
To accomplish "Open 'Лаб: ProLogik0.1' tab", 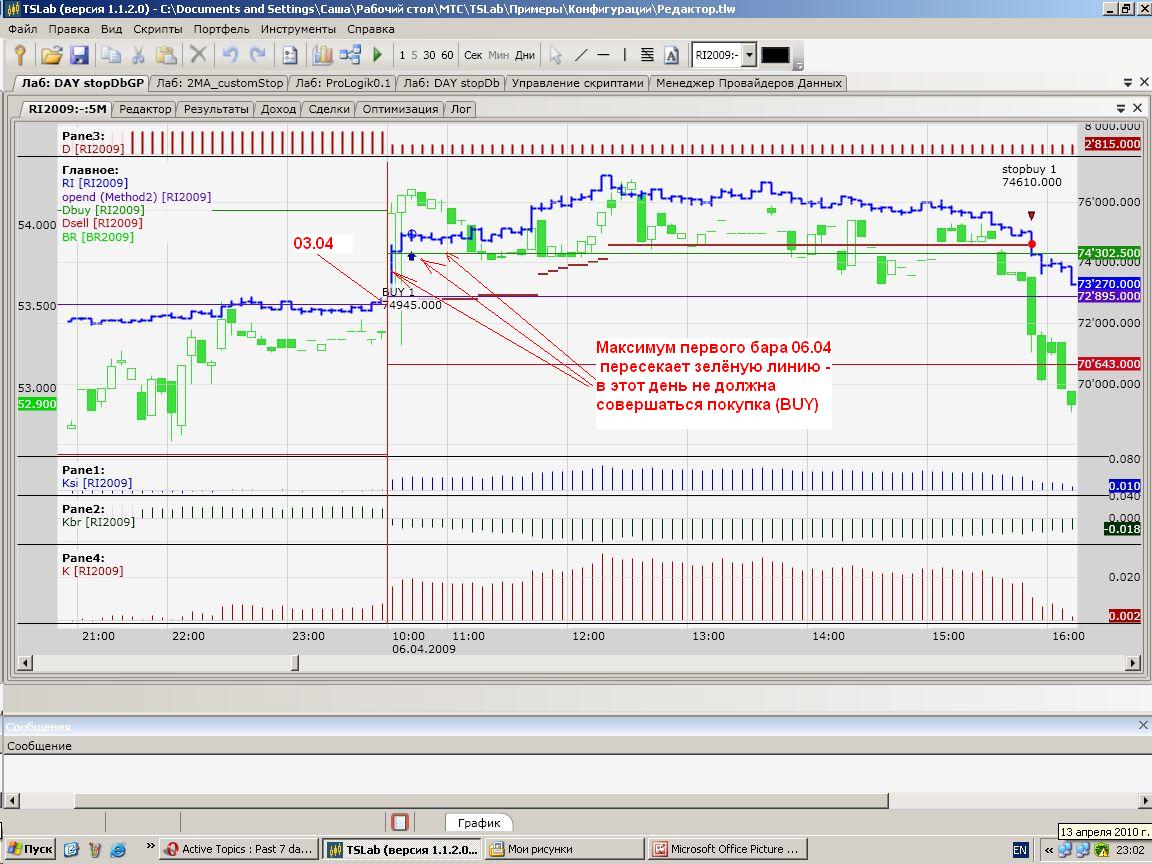I will (x=345, y=83).
